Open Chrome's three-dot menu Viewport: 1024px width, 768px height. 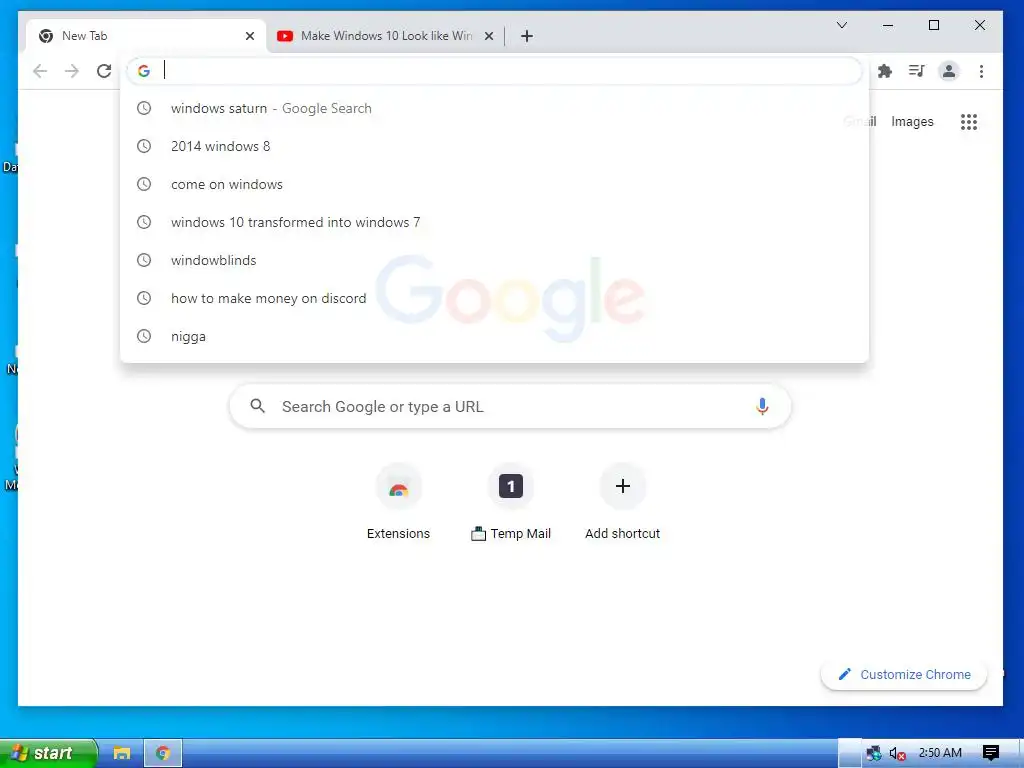coord(981,71)
